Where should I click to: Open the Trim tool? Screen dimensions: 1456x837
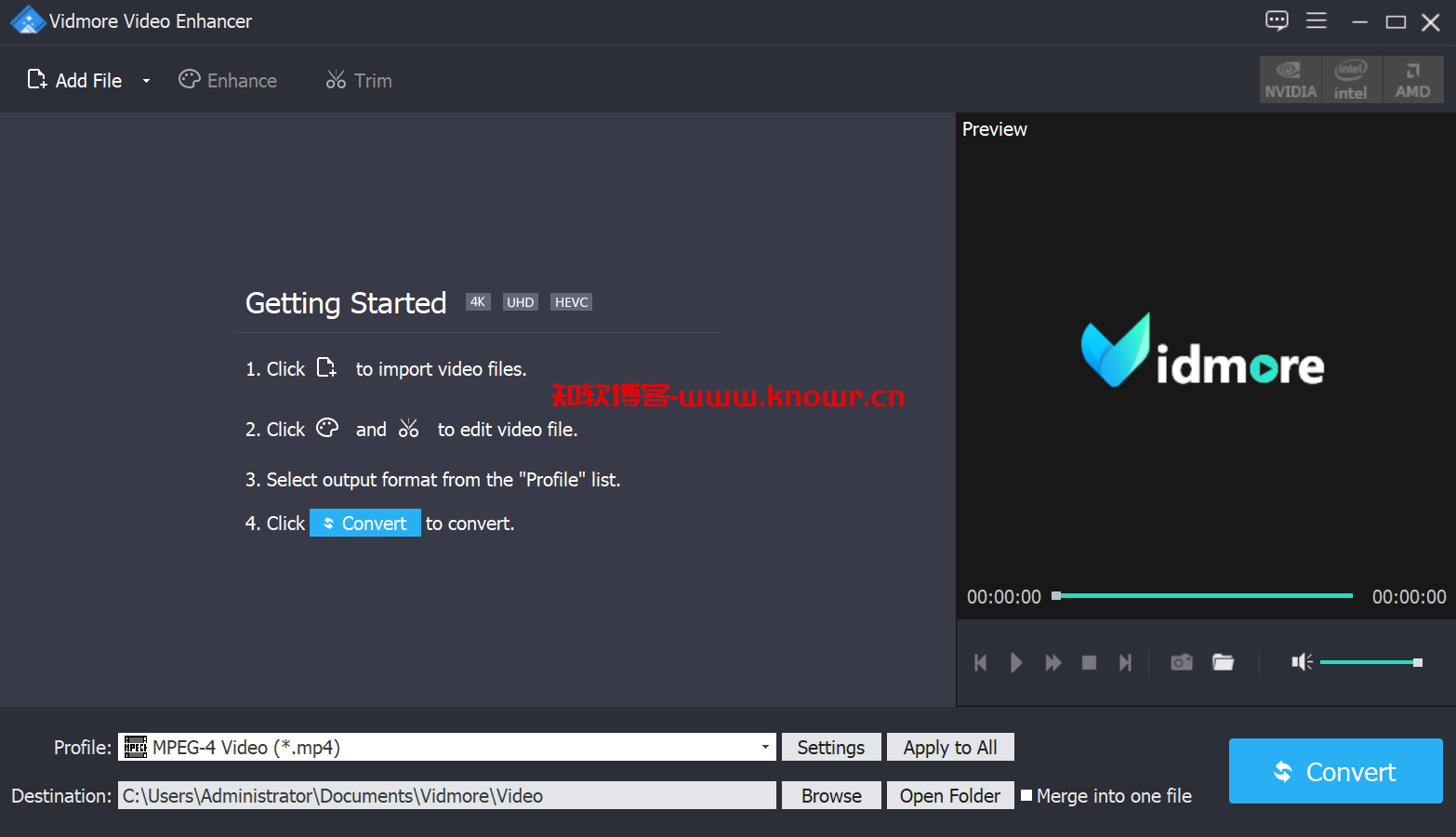tap(359, 80)
